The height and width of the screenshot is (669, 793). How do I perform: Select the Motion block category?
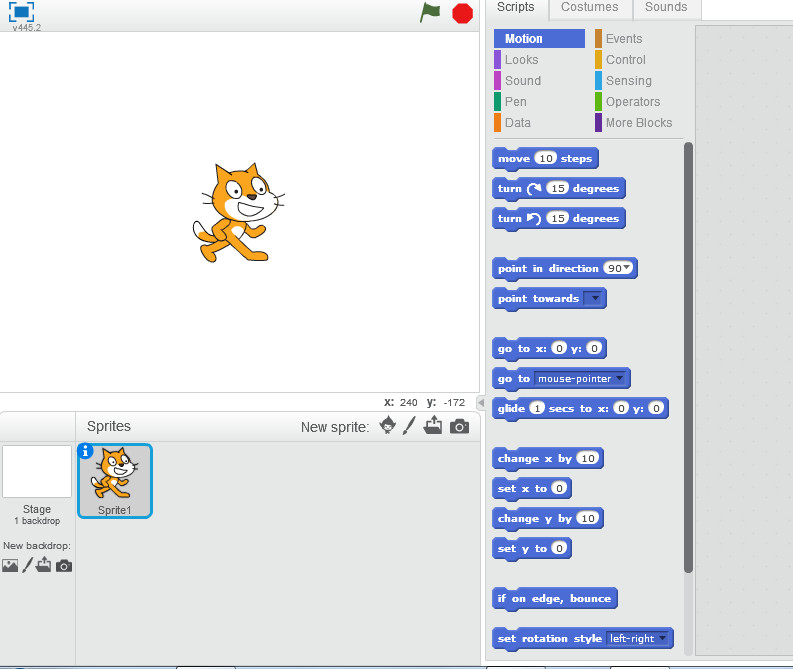tap(539, 38)
